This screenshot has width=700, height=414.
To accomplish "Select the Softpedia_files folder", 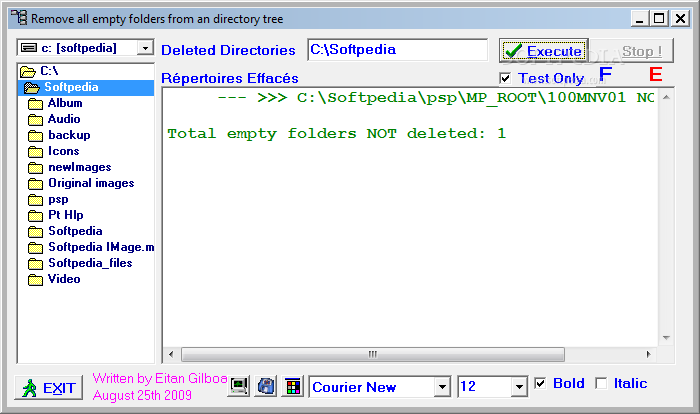I will (80, 263).
